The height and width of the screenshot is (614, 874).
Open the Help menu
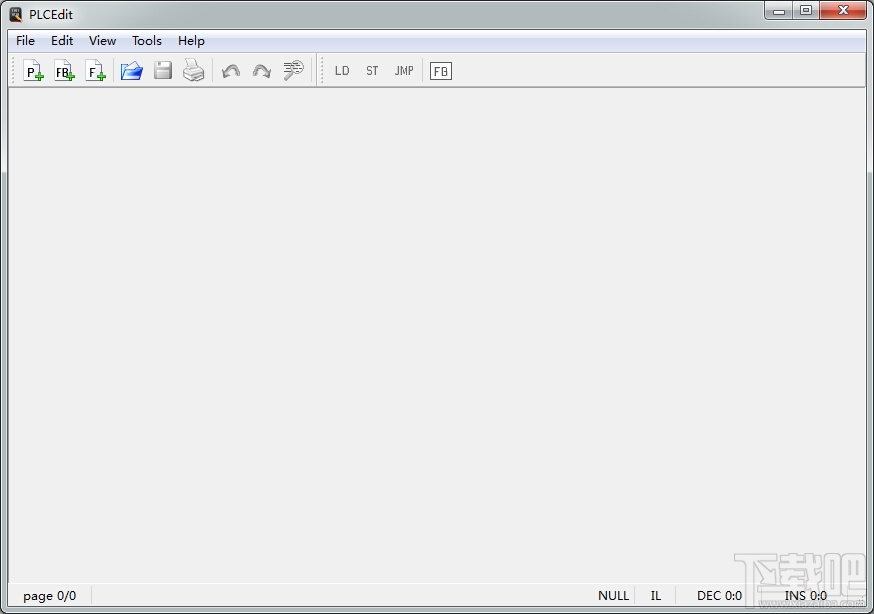(191, 41)
